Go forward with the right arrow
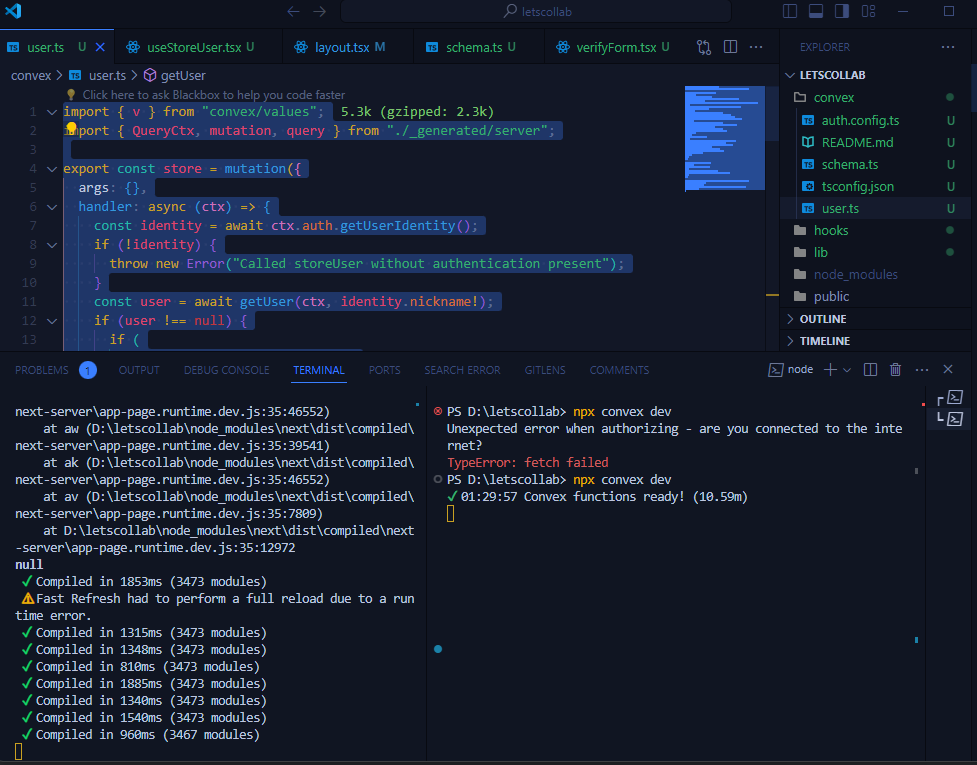The height and width of the screenshot is (765, 977). pyautogui.click(x=320, y=11)
